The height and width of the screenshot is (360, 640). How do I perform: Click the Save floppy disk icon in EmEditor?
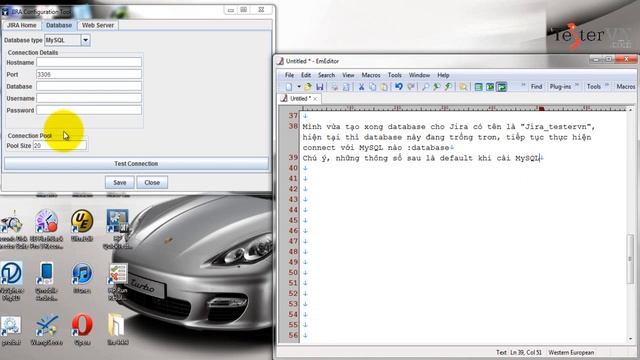pos(320,87)
